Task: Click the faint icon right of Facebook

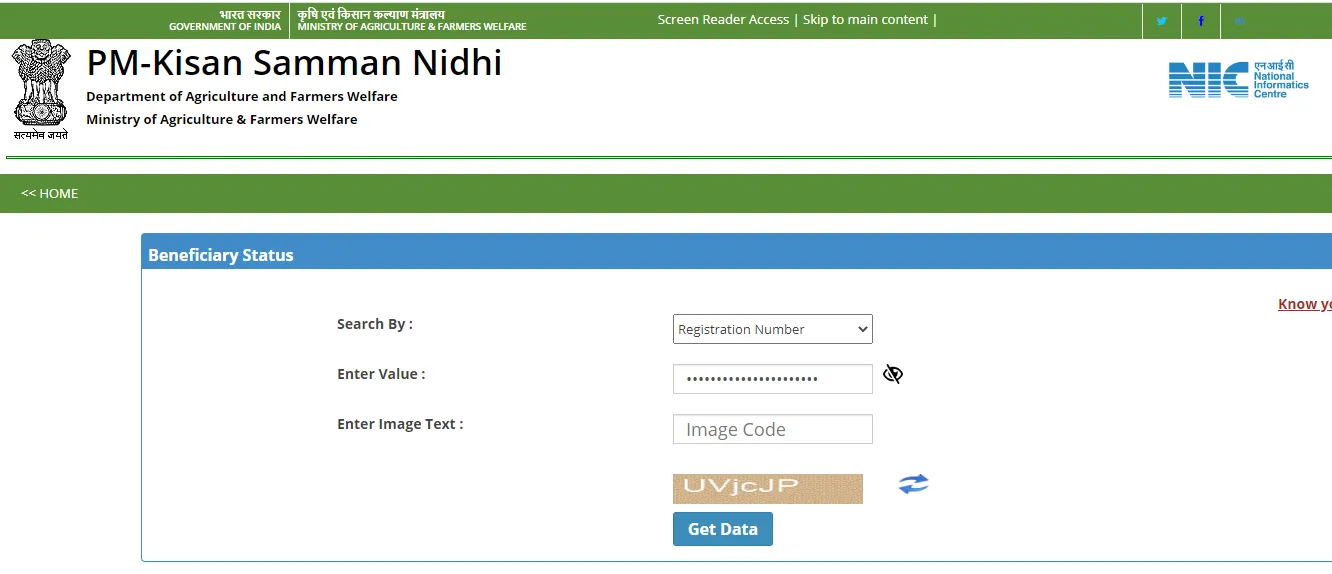Action: coord(1240,21)
